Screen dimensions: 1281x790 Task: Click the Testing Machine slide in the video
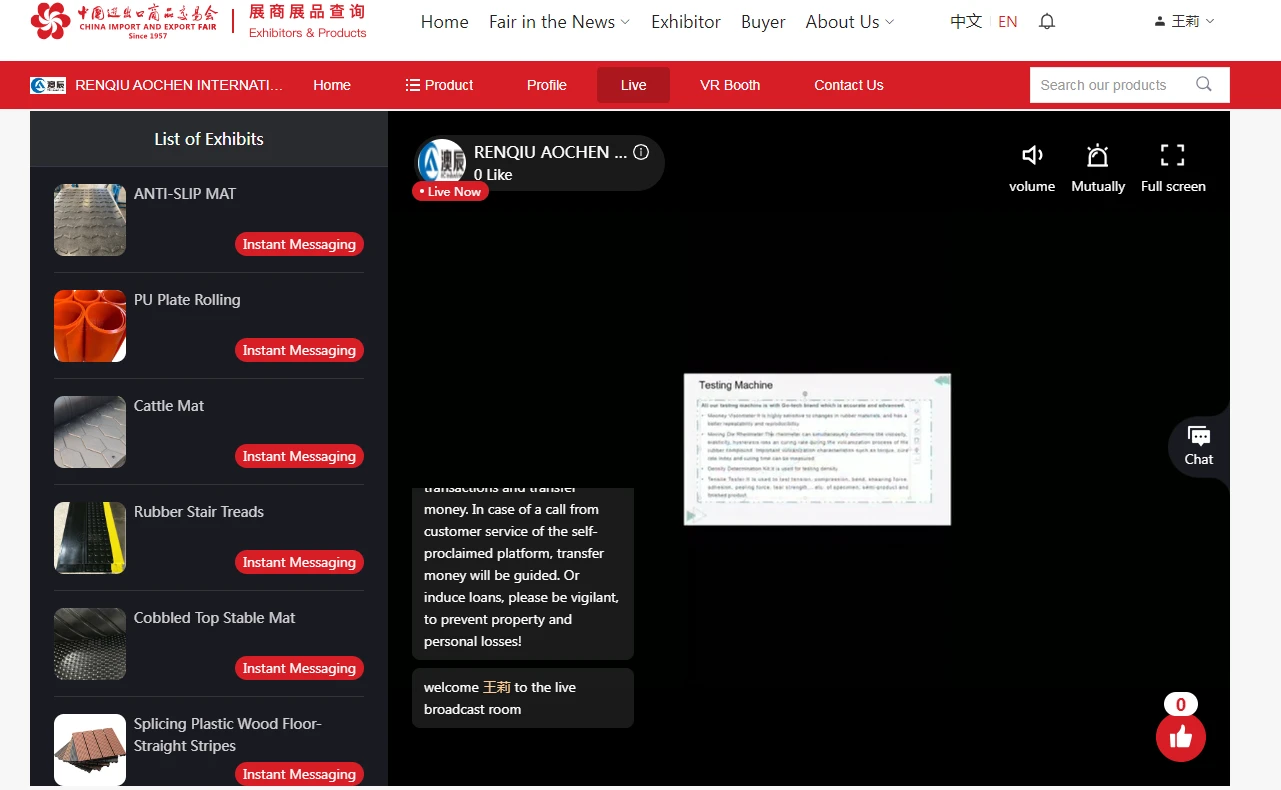(x=817, y=449)
